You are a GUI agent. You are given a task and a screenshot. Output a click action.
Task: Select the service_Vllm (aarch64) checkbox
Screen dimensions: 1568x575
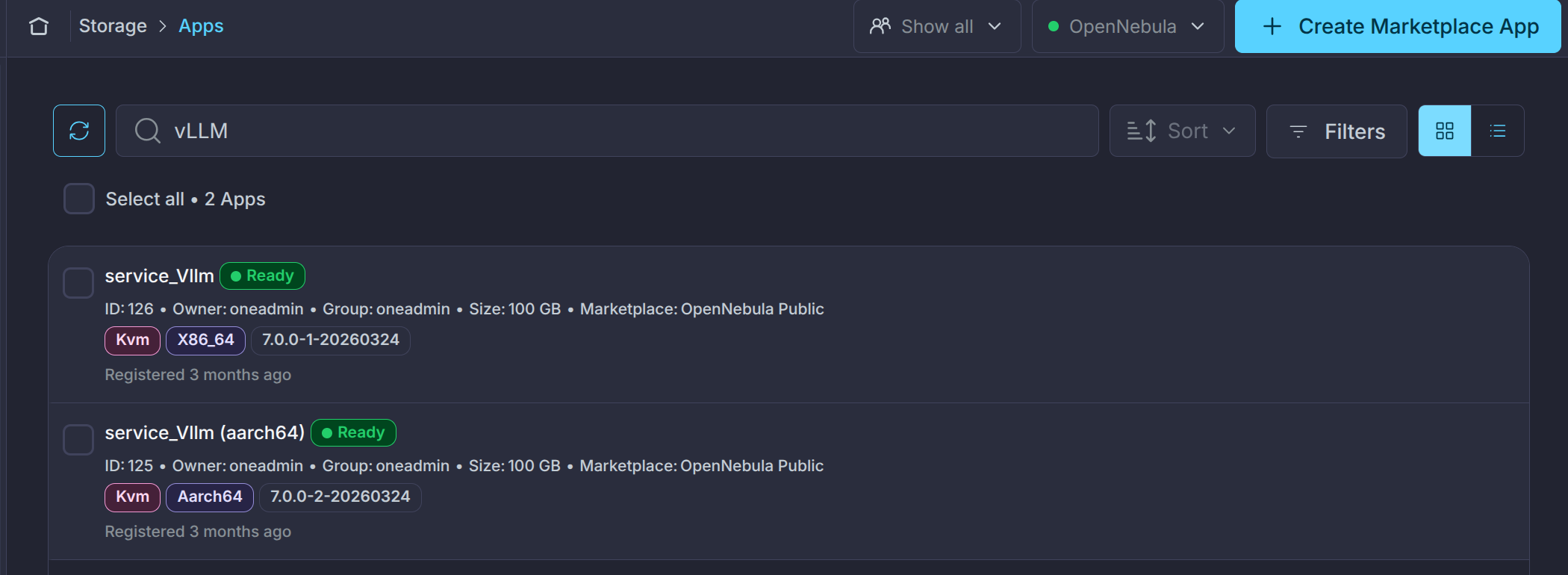(x=78, y=440)
